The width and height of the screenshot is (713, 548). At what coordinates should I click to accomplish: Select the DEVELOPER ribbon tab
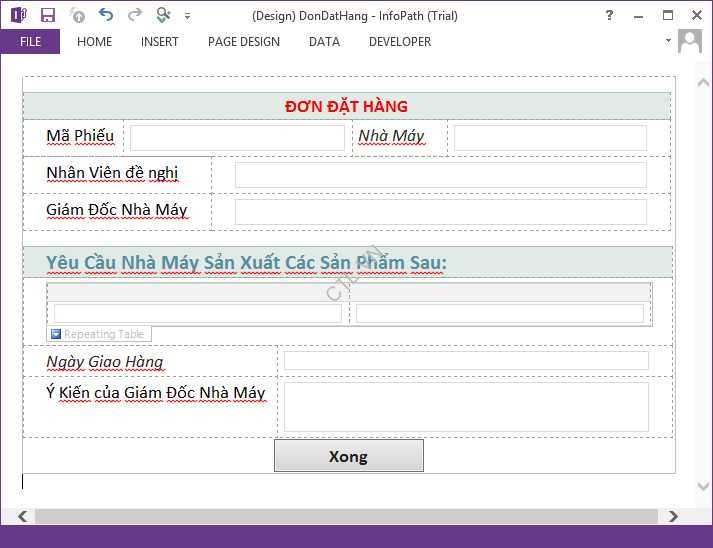400,42
